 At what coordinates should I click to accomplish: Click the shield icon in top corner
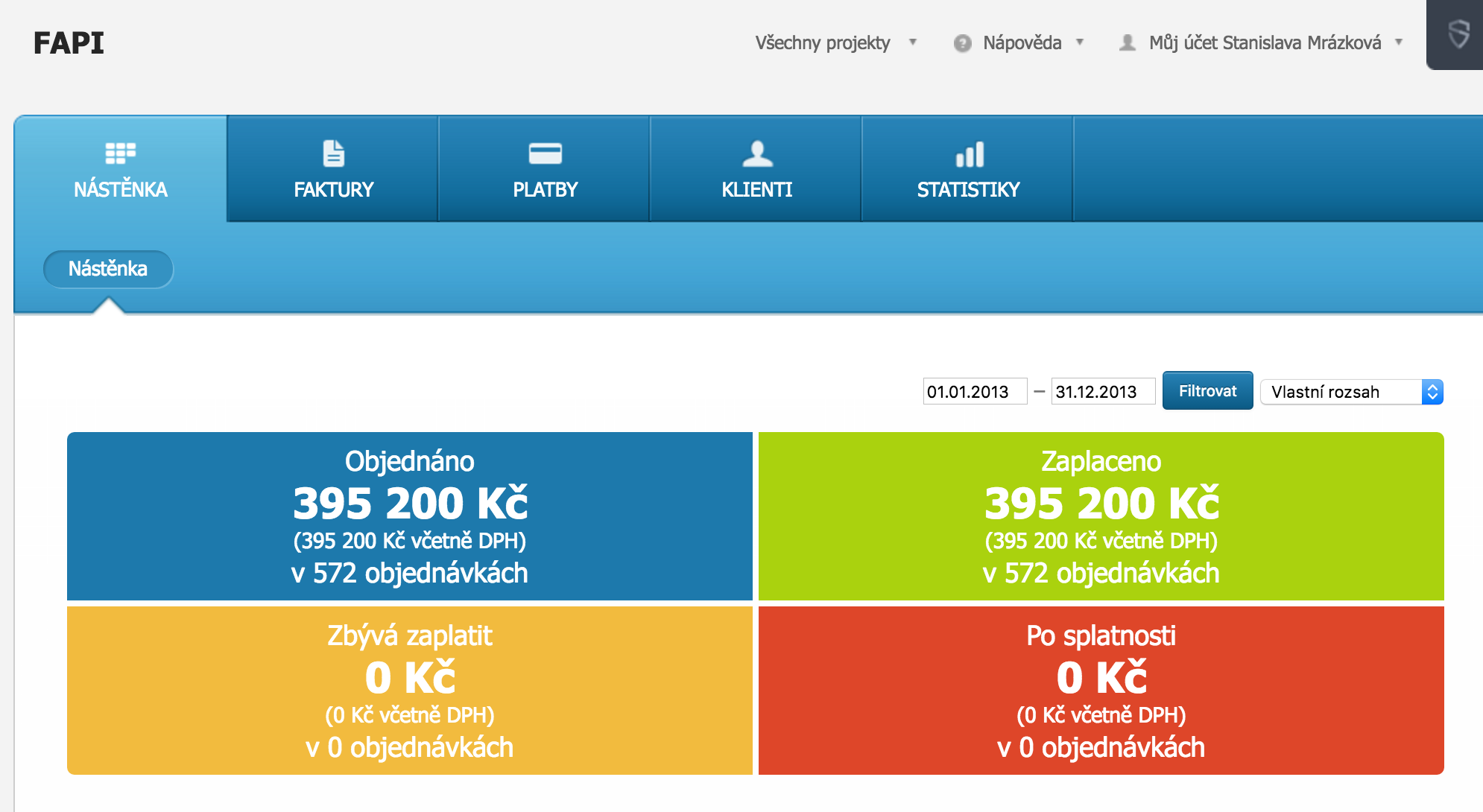1458,34
